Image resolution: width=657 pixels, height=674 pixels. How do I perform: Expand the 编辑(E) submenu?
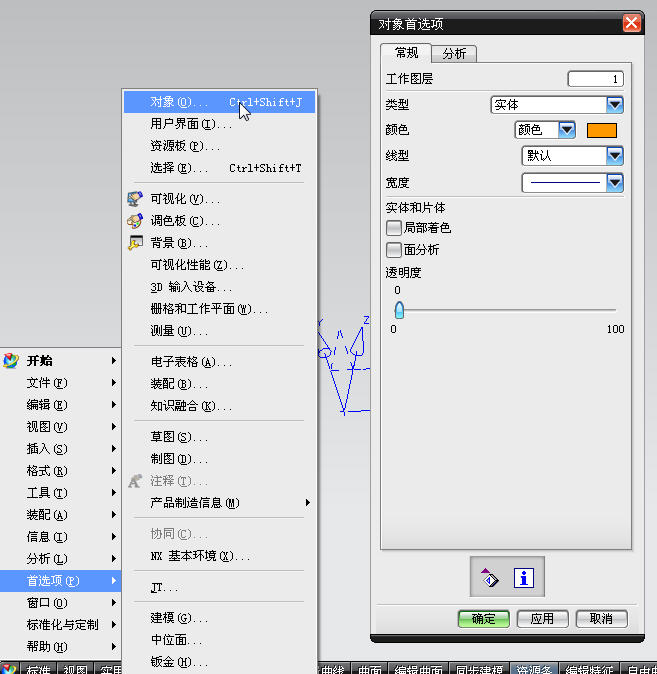[60, 404]
